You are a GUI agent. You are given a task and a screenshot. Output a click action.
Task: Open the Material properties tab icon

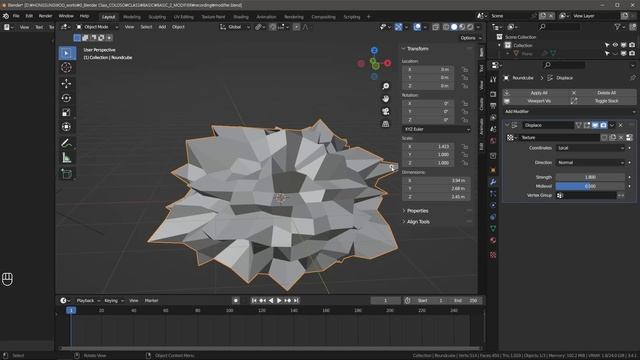pos(493,240)
